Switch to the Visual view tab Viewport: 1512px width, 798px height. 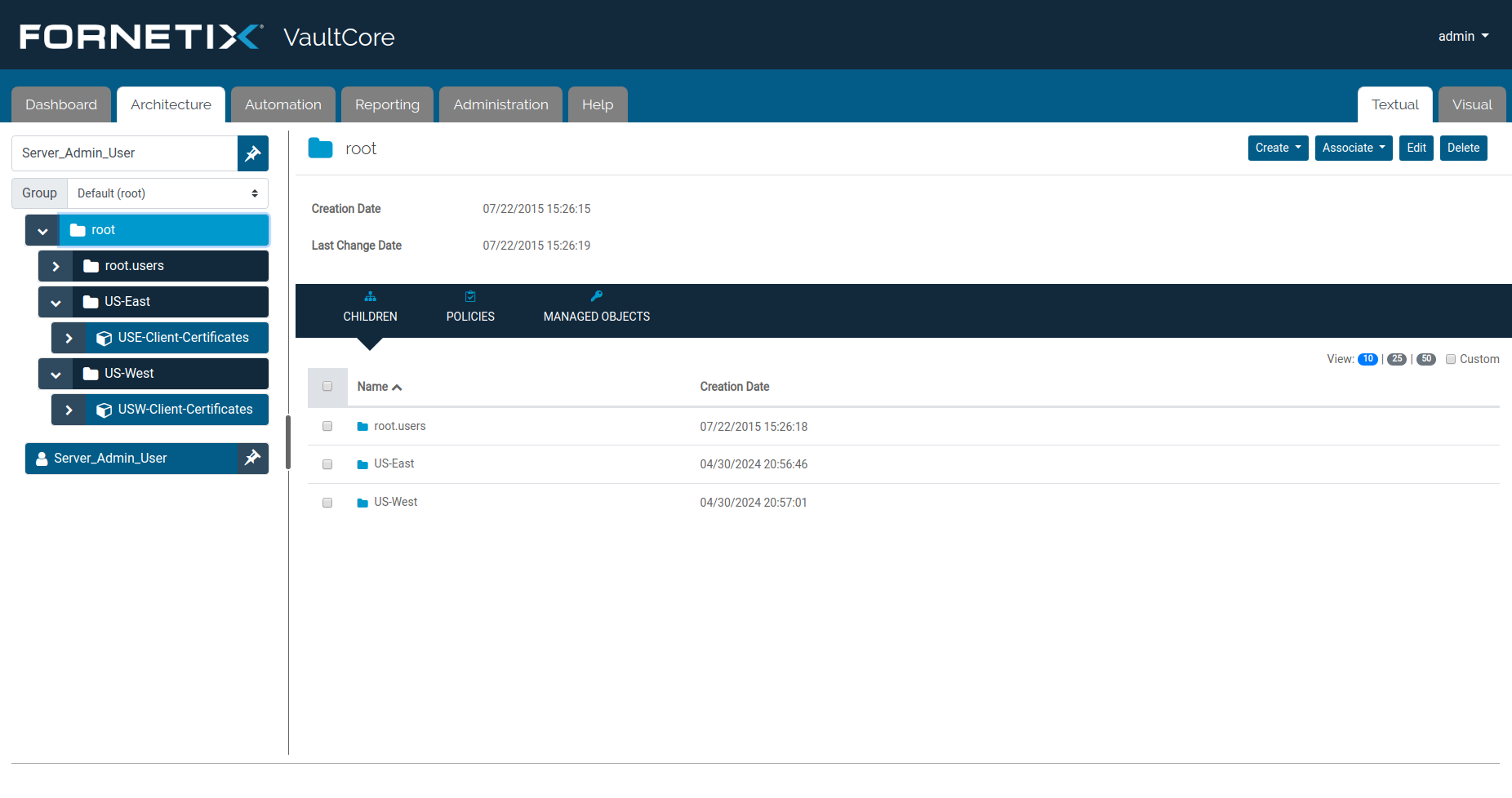(1471, 104)
